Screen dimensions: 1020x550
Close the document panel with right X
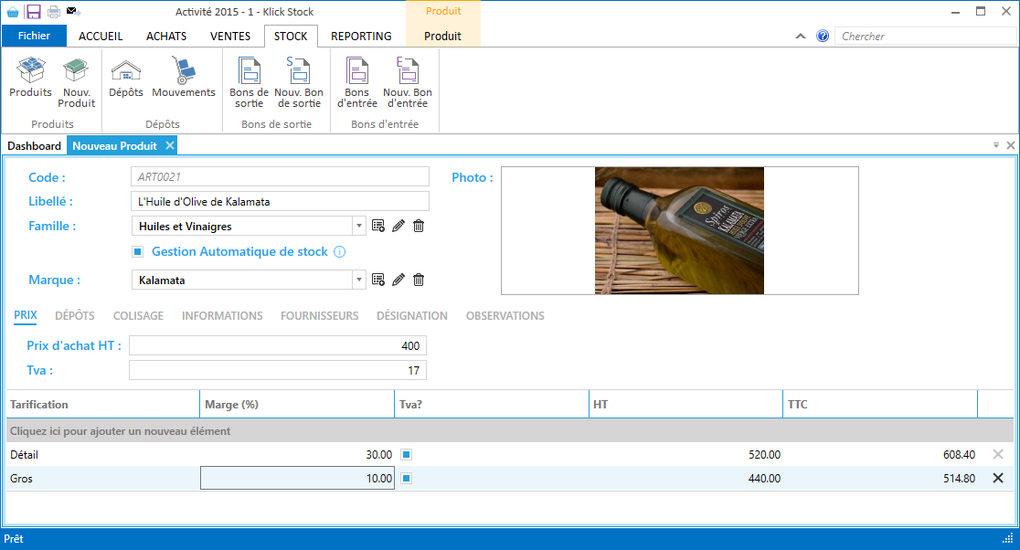pyautogui.click(x=1010, y=145)
